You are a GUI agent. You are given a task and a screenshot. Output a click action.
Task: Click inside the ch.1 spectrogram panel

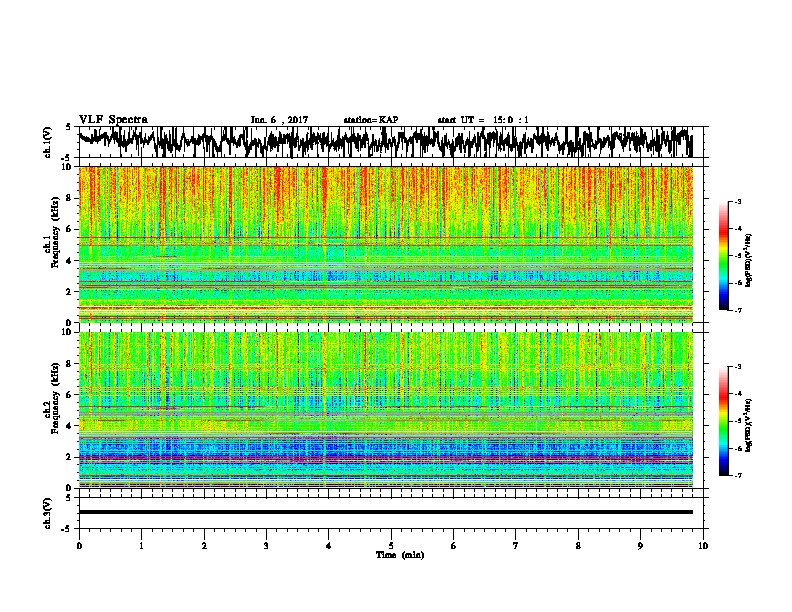click(386, 244)
